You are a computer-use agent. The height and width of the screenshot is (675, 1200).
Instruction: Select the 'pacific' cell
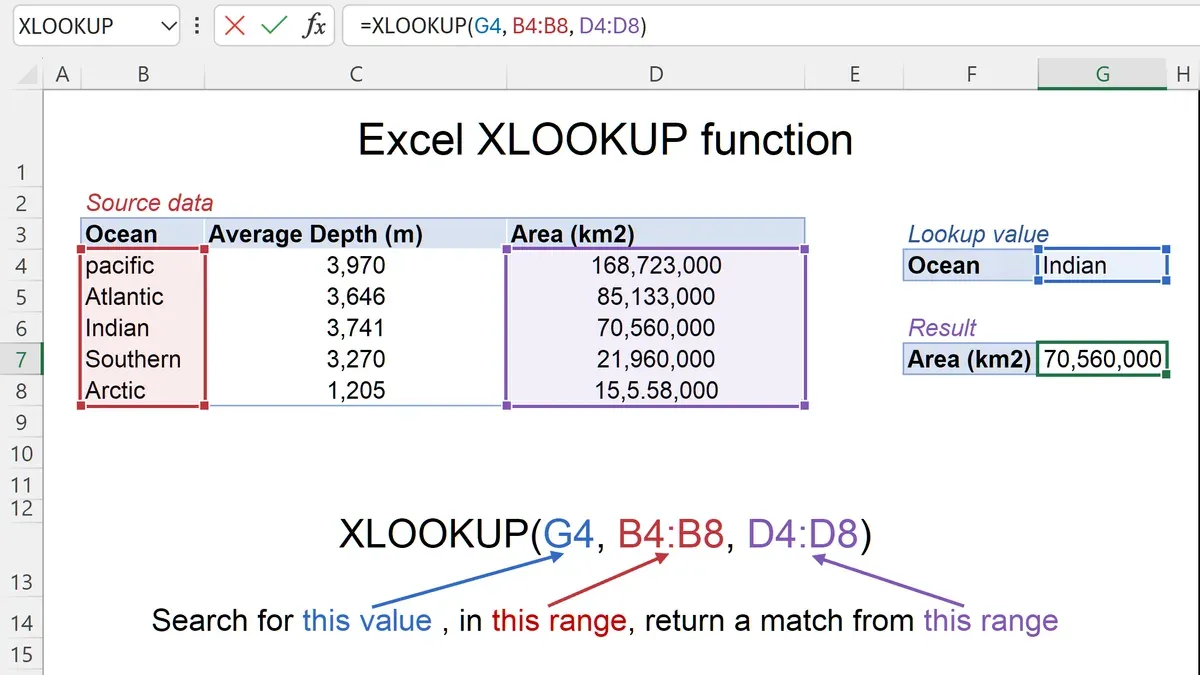click(143, 266)
